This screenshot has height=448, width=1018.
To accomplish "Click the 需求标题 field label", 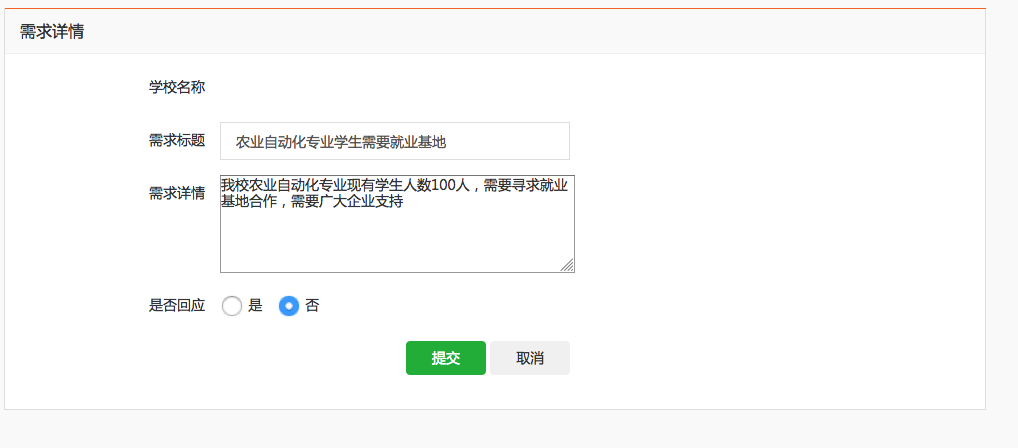I will pos(177,141).
